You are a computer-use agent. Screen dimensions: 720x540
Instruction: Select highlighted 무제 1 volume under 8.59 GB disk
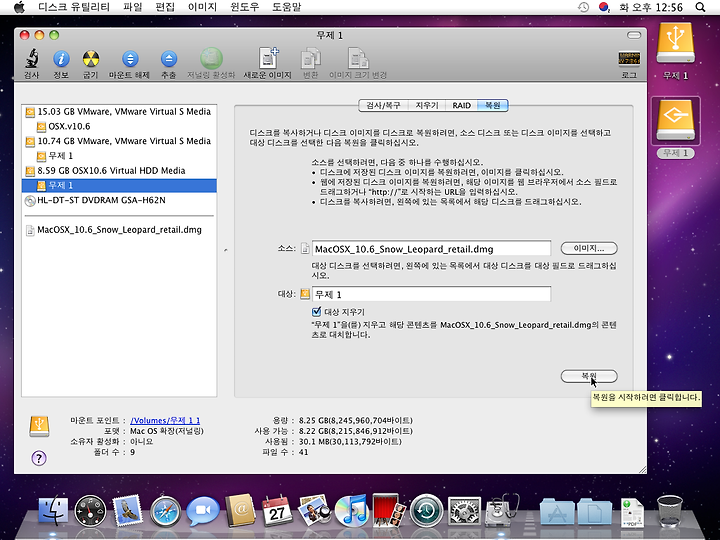click(119, 185)
